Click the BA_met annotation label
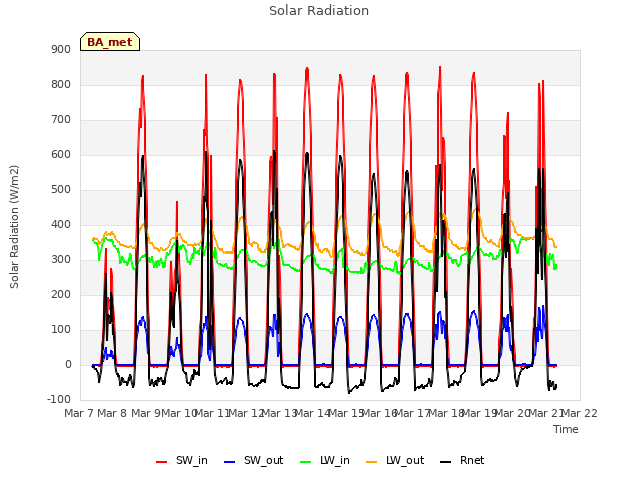This screenshot has width=640, height=480. pos(110,42)
